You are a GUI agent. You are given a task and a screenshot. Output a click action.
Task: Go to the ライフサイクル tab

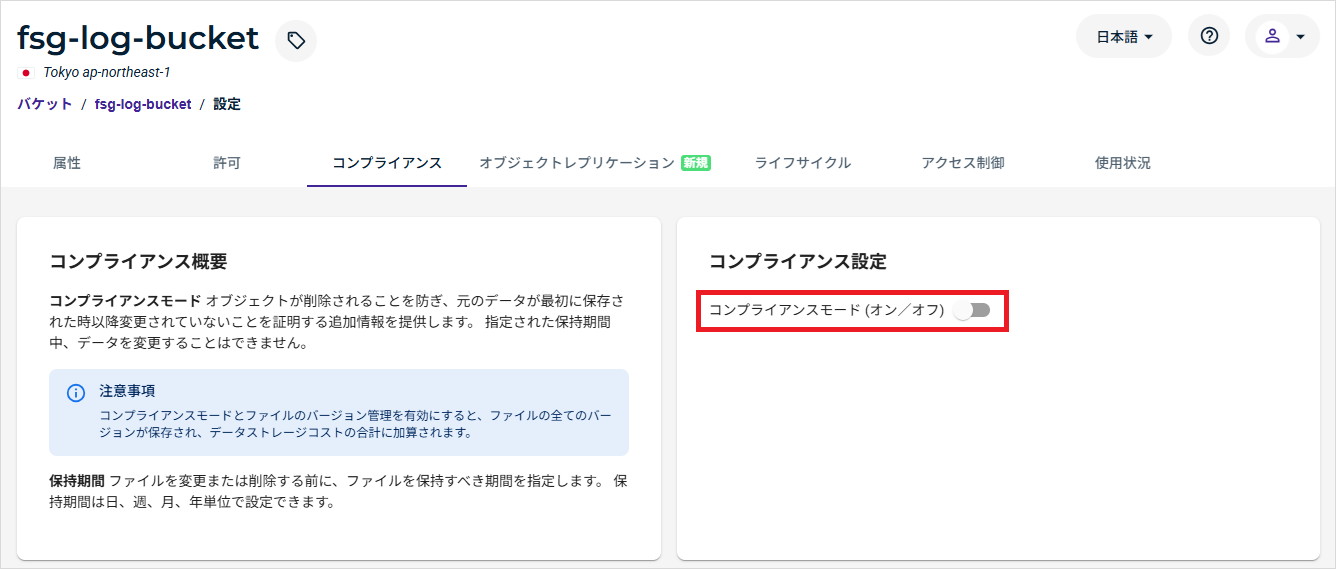coord(803,163)
